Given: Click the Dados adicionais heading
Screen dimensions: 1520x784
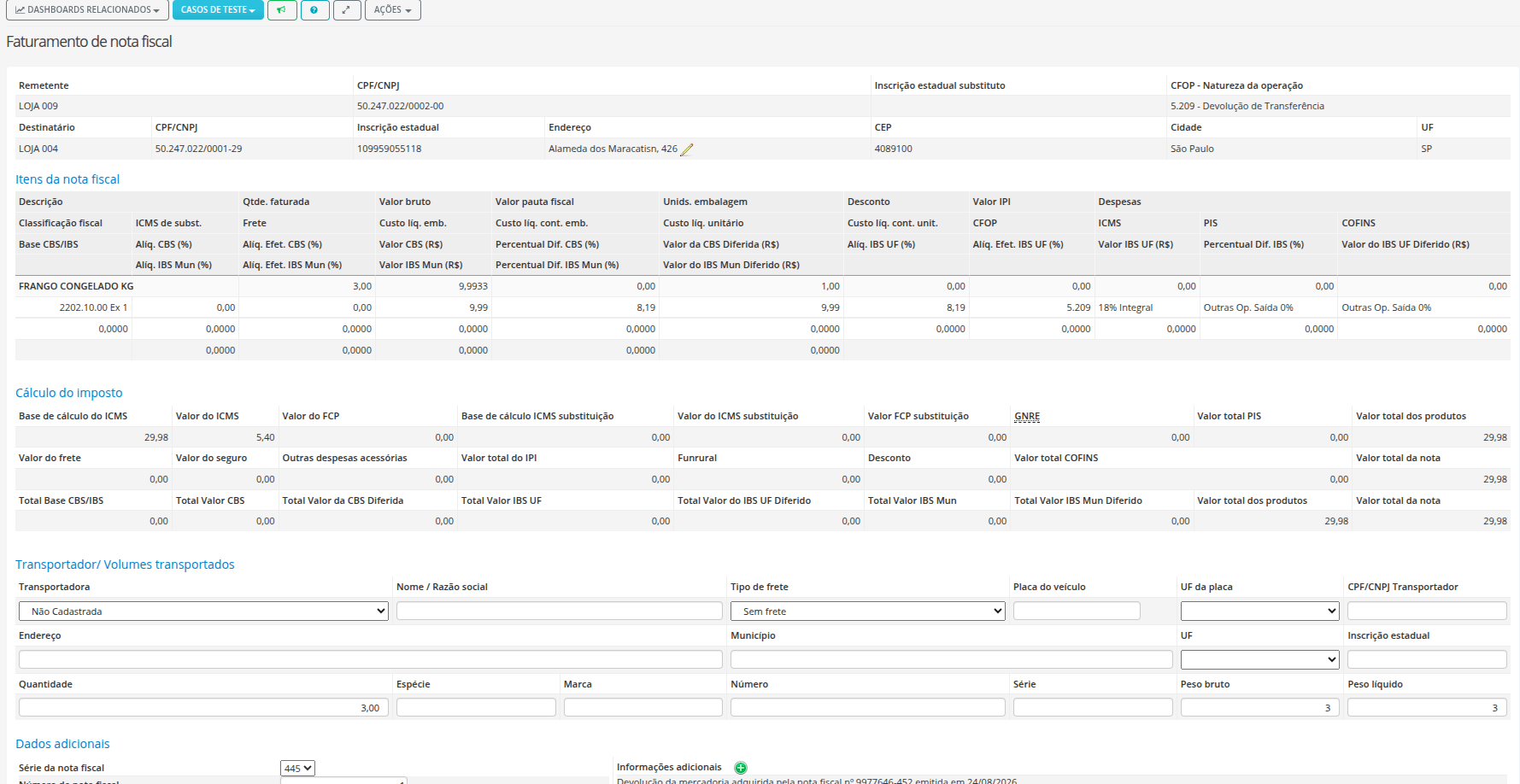Looking at the screenshot, I should coord(62,744).
